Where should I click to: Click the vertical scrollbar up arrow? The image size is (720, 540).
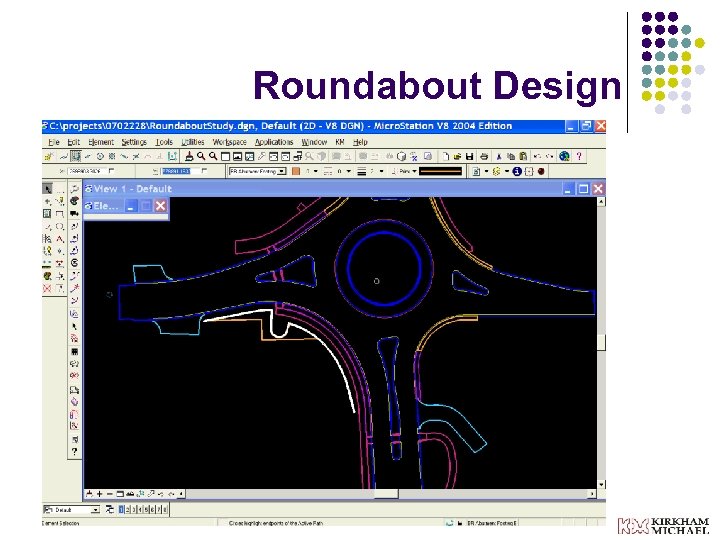601,202
